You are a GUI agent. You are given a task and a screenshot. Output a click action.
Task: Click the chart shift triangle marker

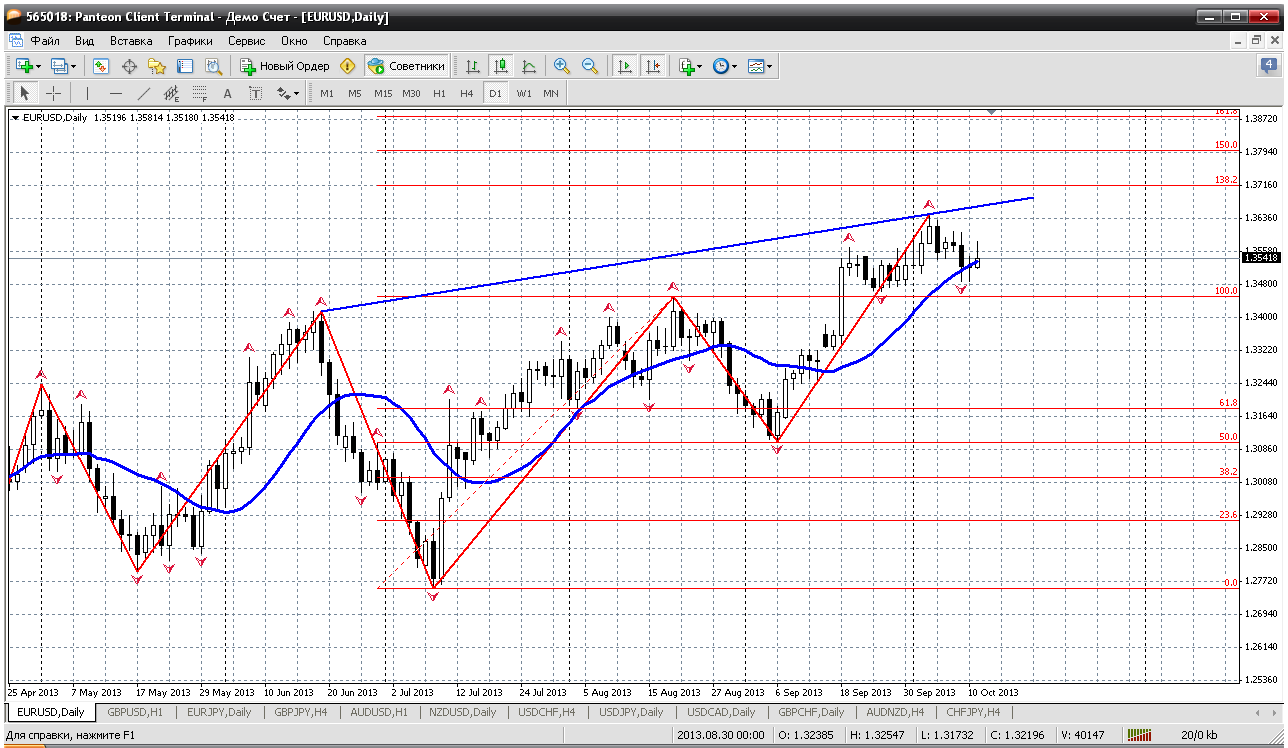click(x=990, y=112)
